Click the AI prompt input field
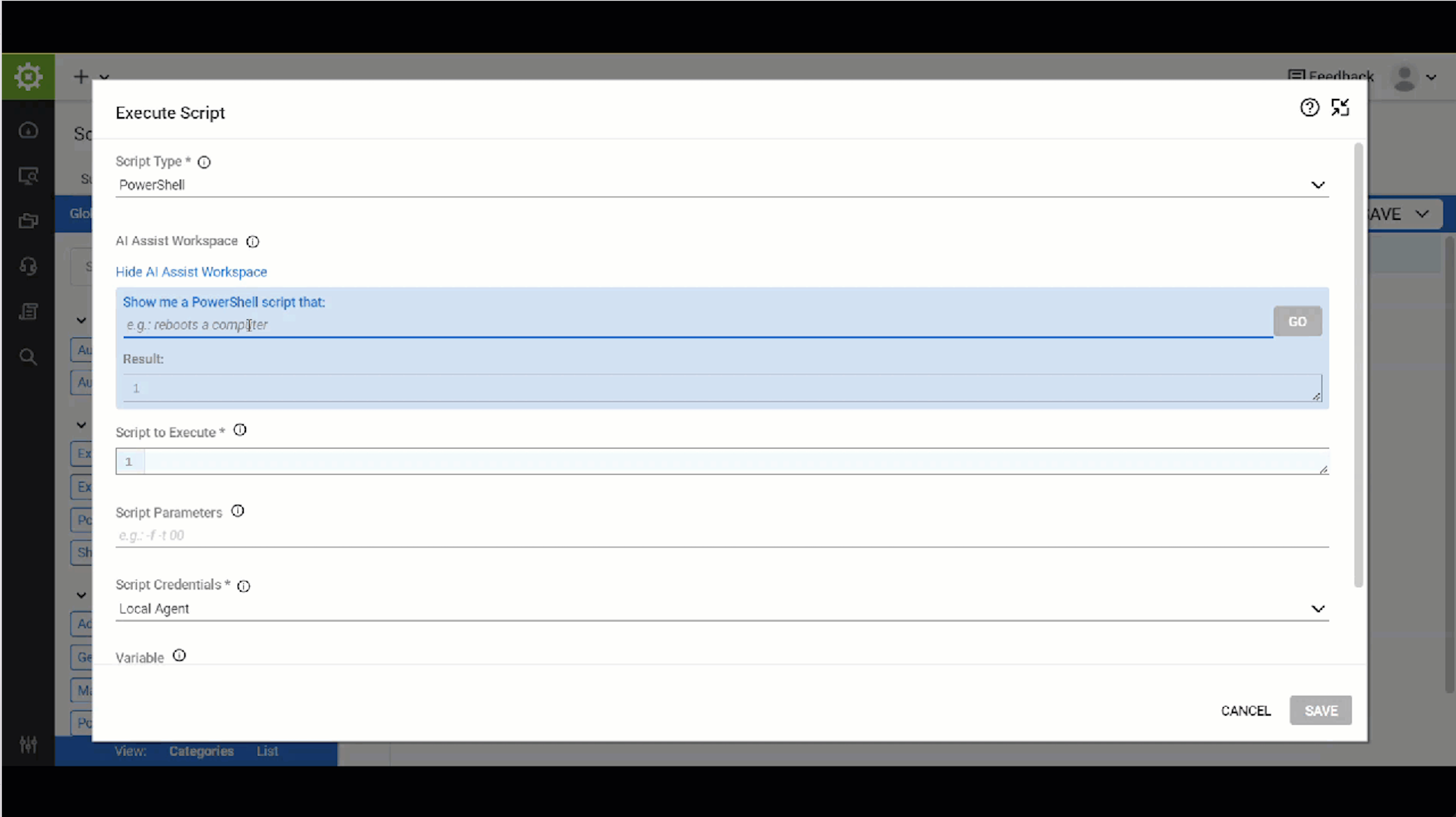 coord(698,325)
